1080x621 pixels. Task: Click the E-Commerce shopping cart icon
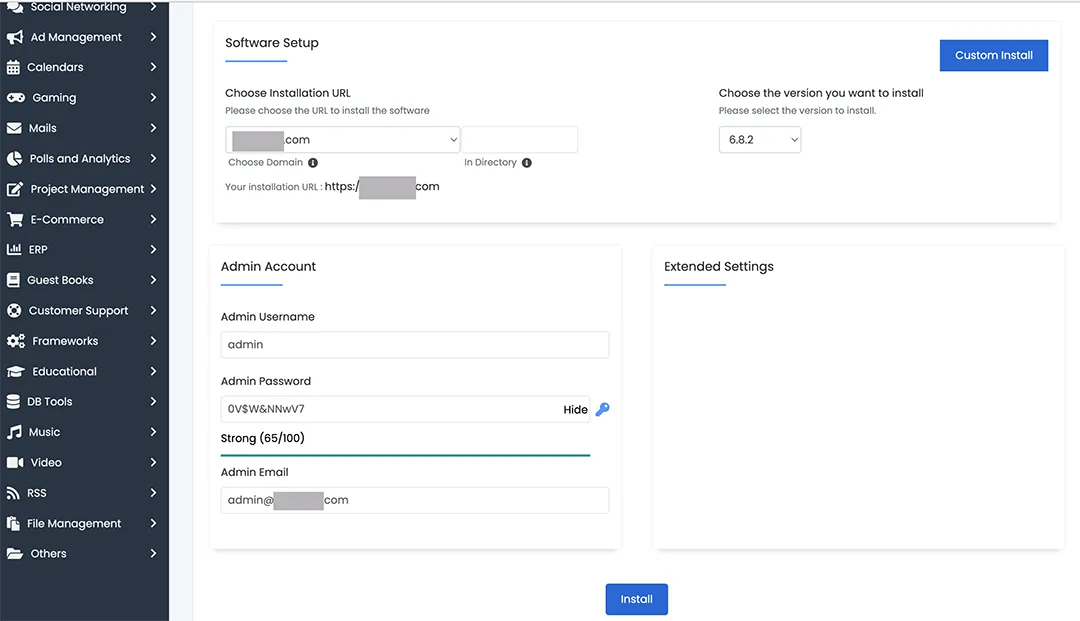14,220
